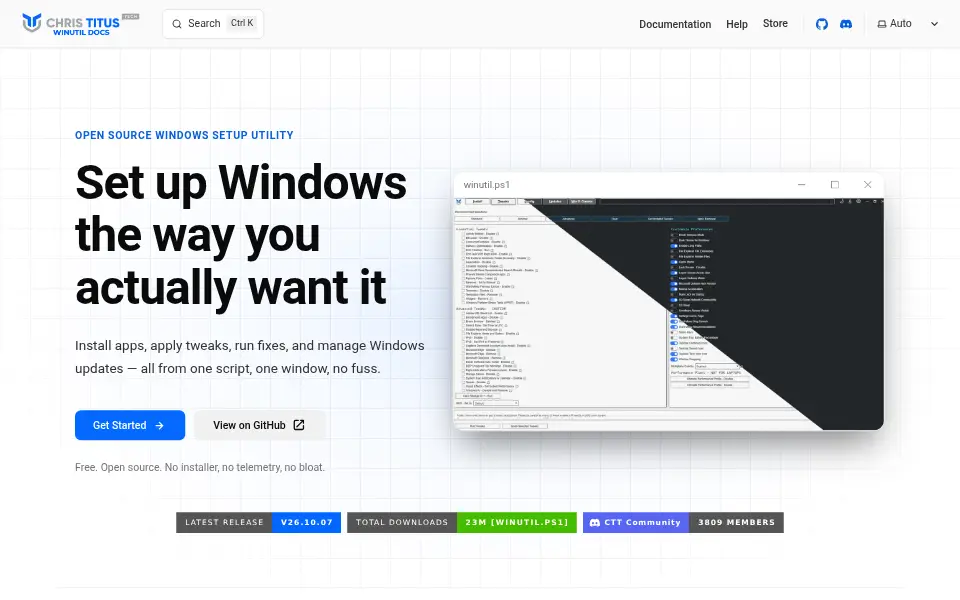This screenshot has width=960, height=600.
Task: Open the Documentation nav item
Action: point(675,24)
